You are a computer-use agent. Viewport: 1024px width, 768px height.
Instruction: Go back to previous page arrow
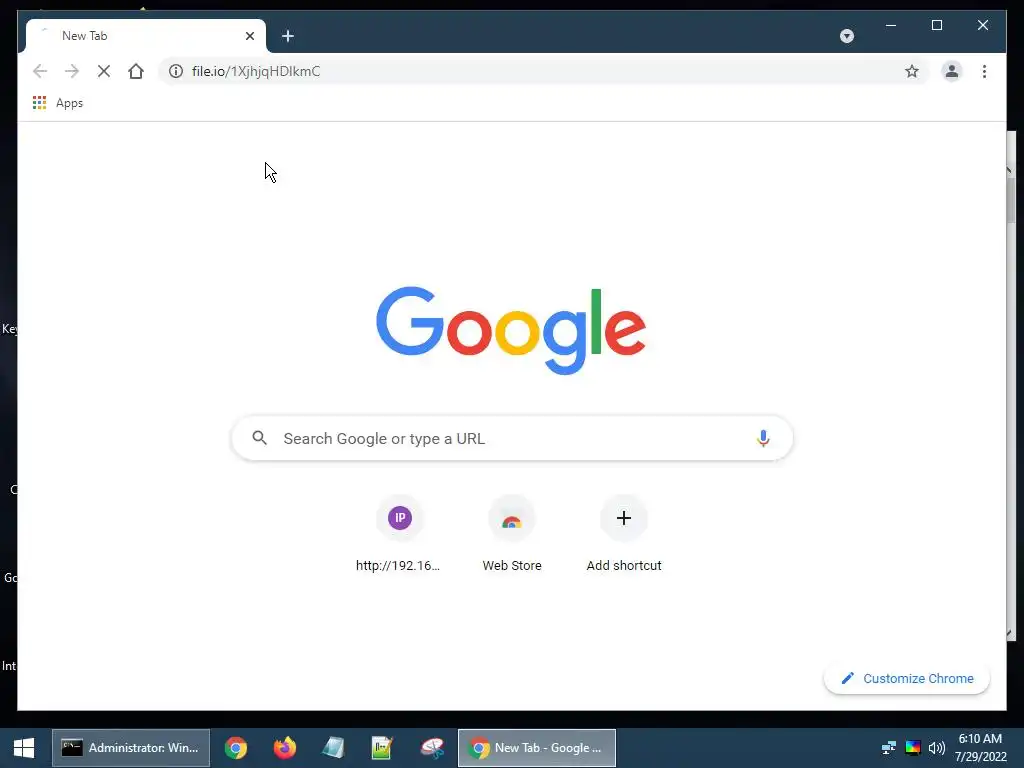coord(40,71)
